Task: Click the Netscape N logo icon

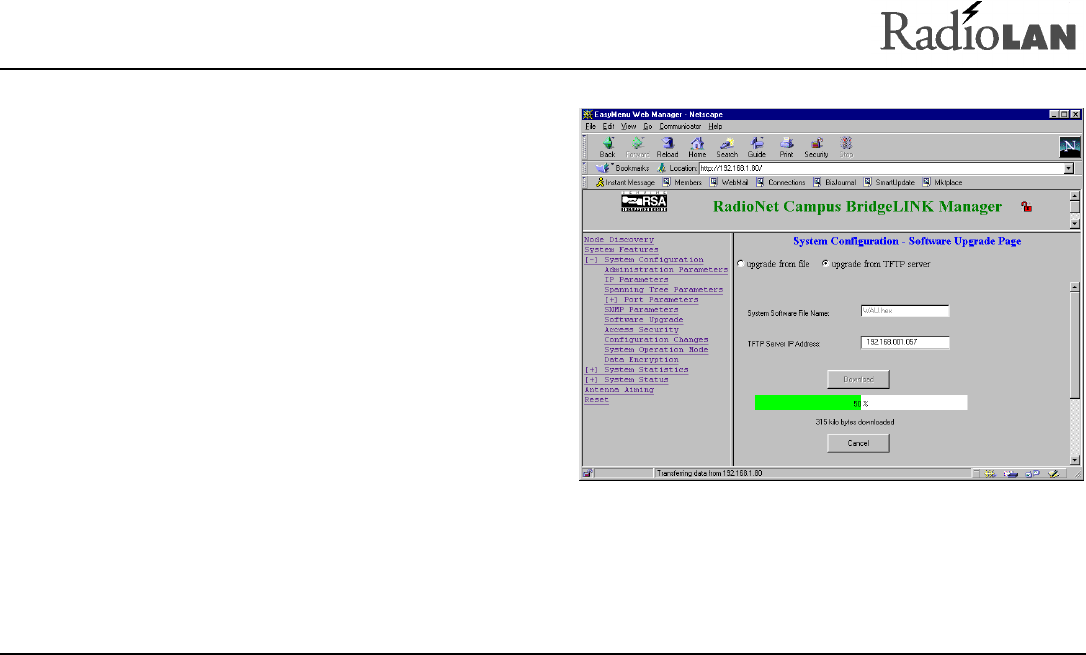Action: pyautogui.click(x=1069, y=147)
